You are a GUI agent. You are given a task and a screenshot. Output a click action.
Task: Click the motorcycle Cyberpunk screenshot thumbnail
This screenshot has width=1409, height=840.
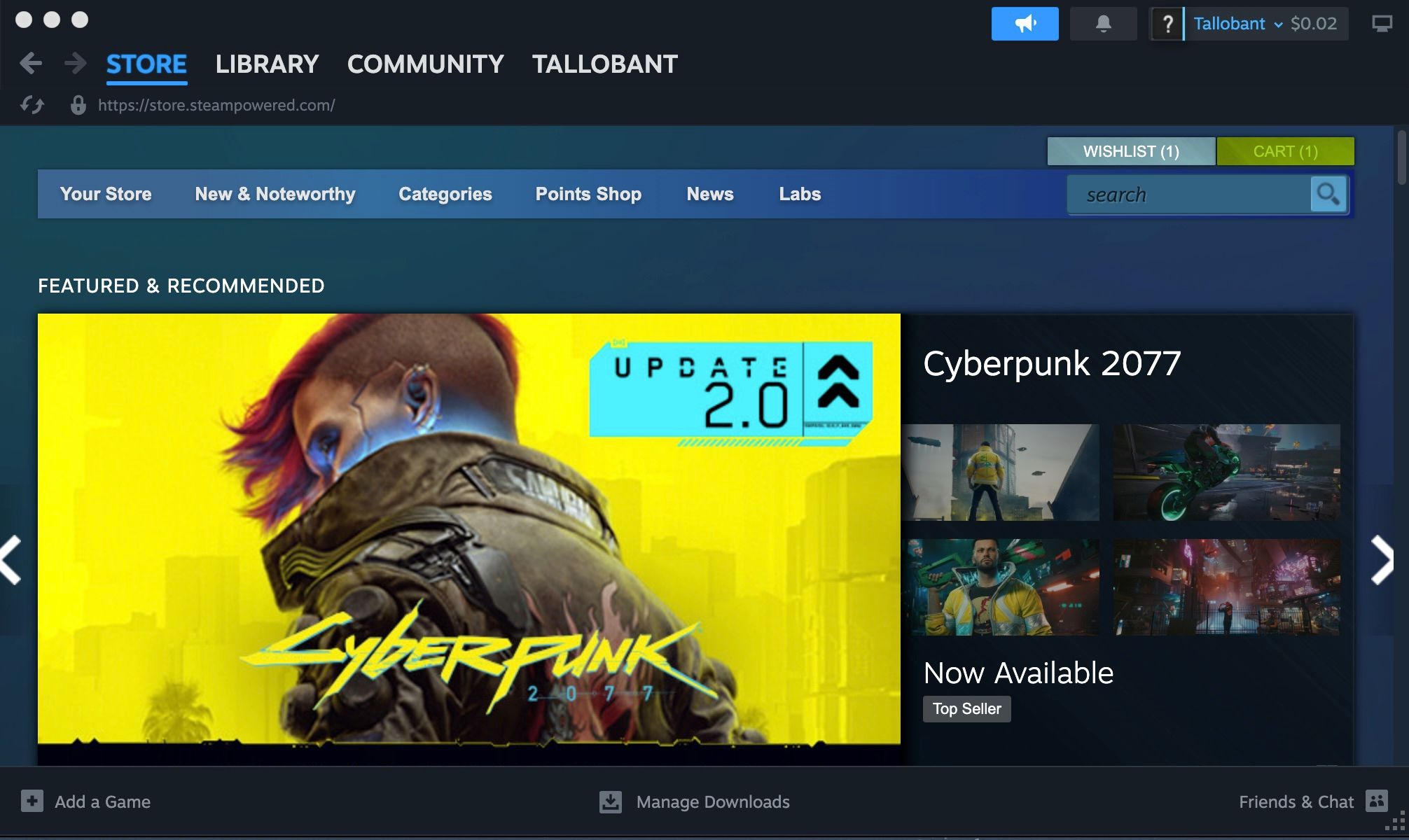[x=1226, y=472]
